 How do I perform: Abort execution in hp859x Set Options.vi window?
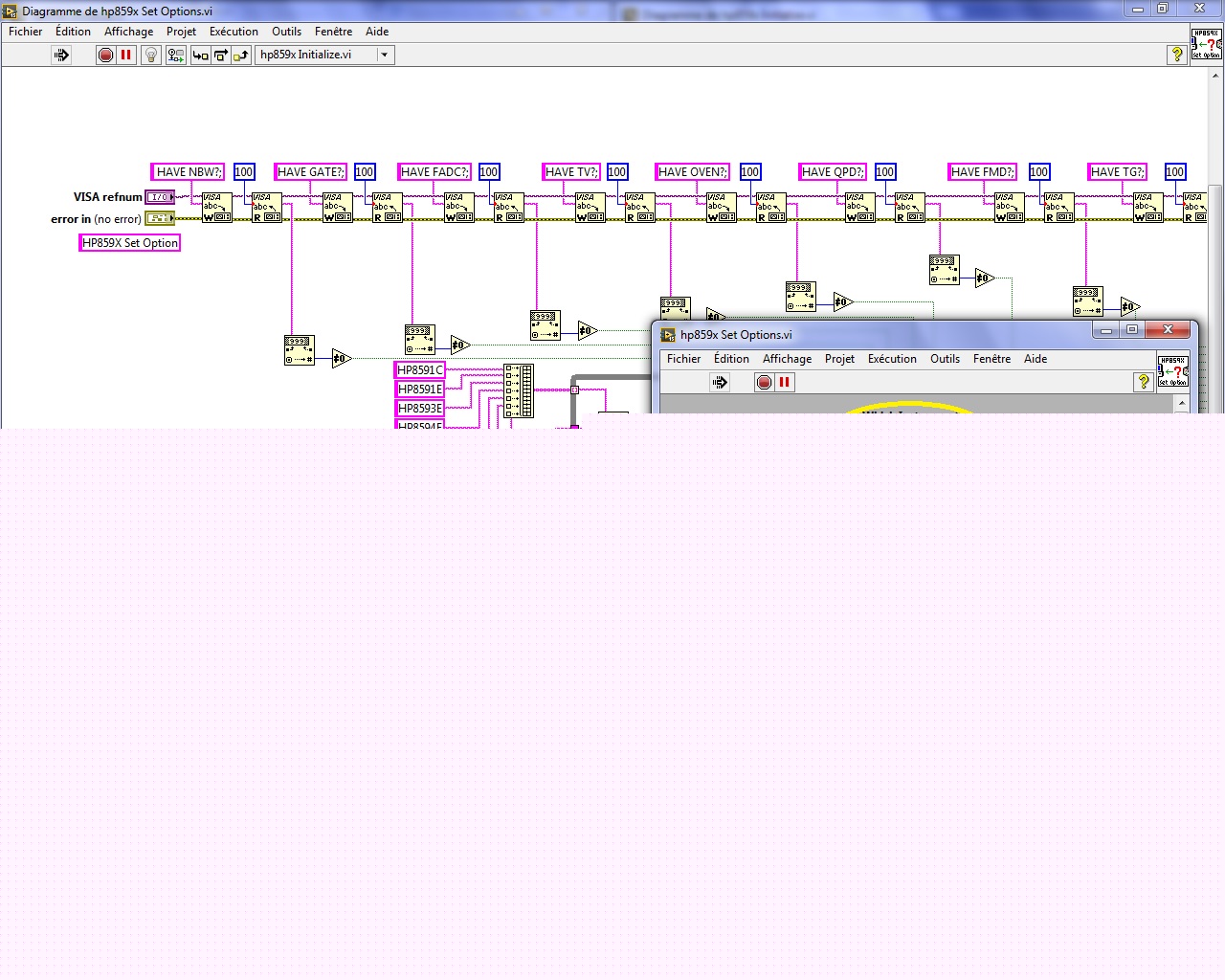(764, 382)
